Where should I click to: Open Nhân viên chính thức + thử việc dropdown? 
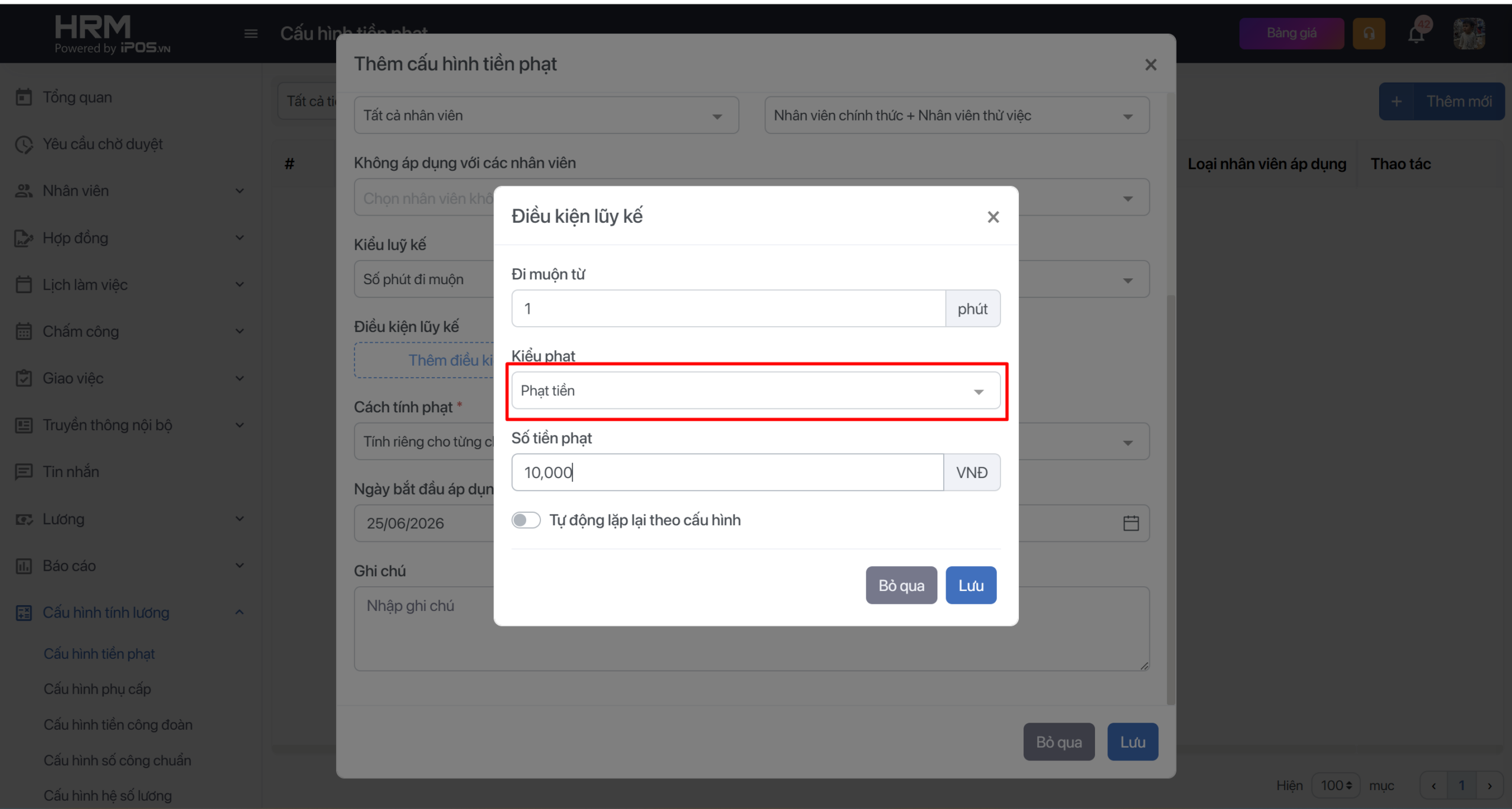coord(957,115)
